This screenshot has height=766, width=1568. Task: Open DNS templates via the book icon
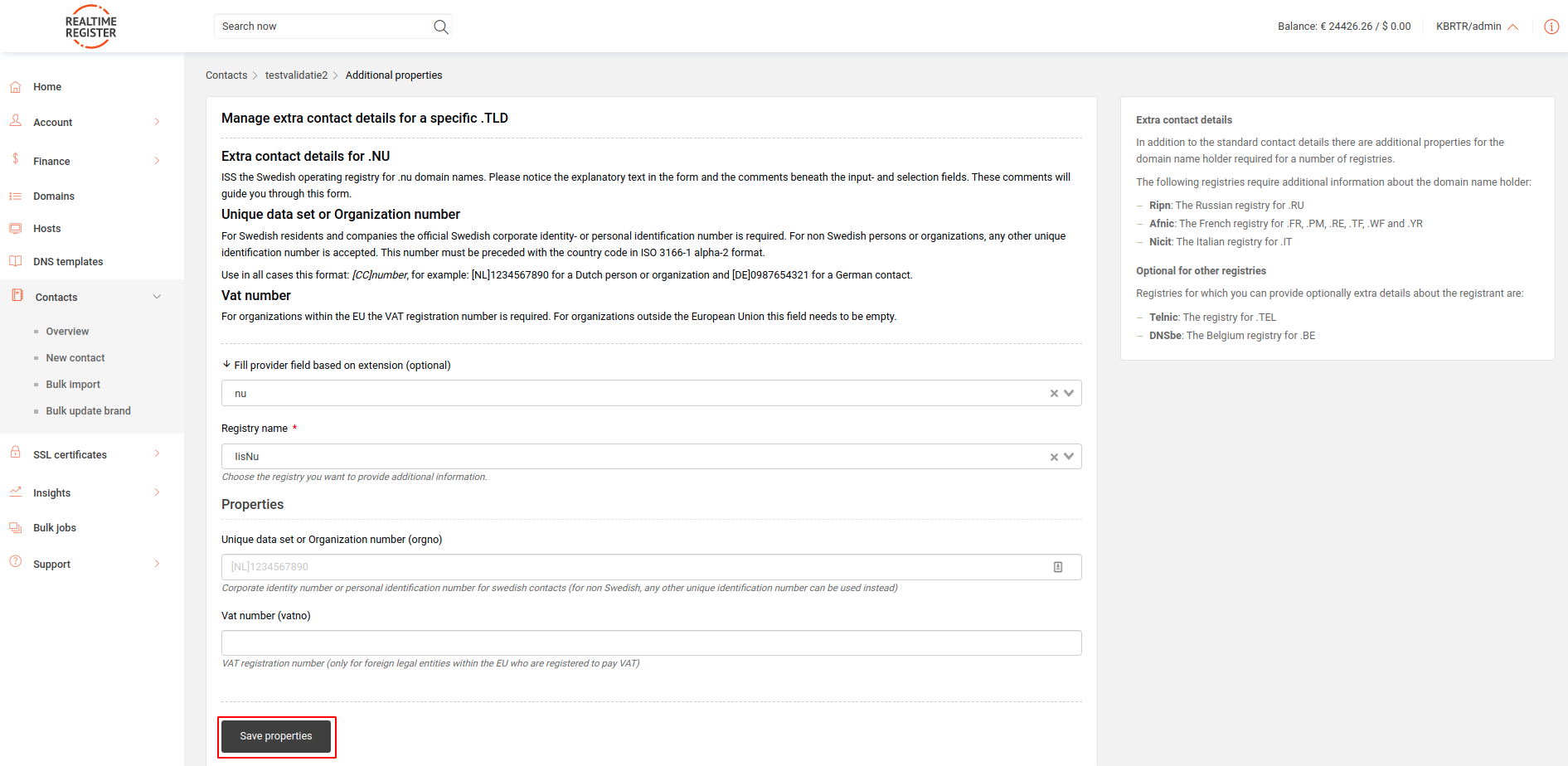point(15,260)
